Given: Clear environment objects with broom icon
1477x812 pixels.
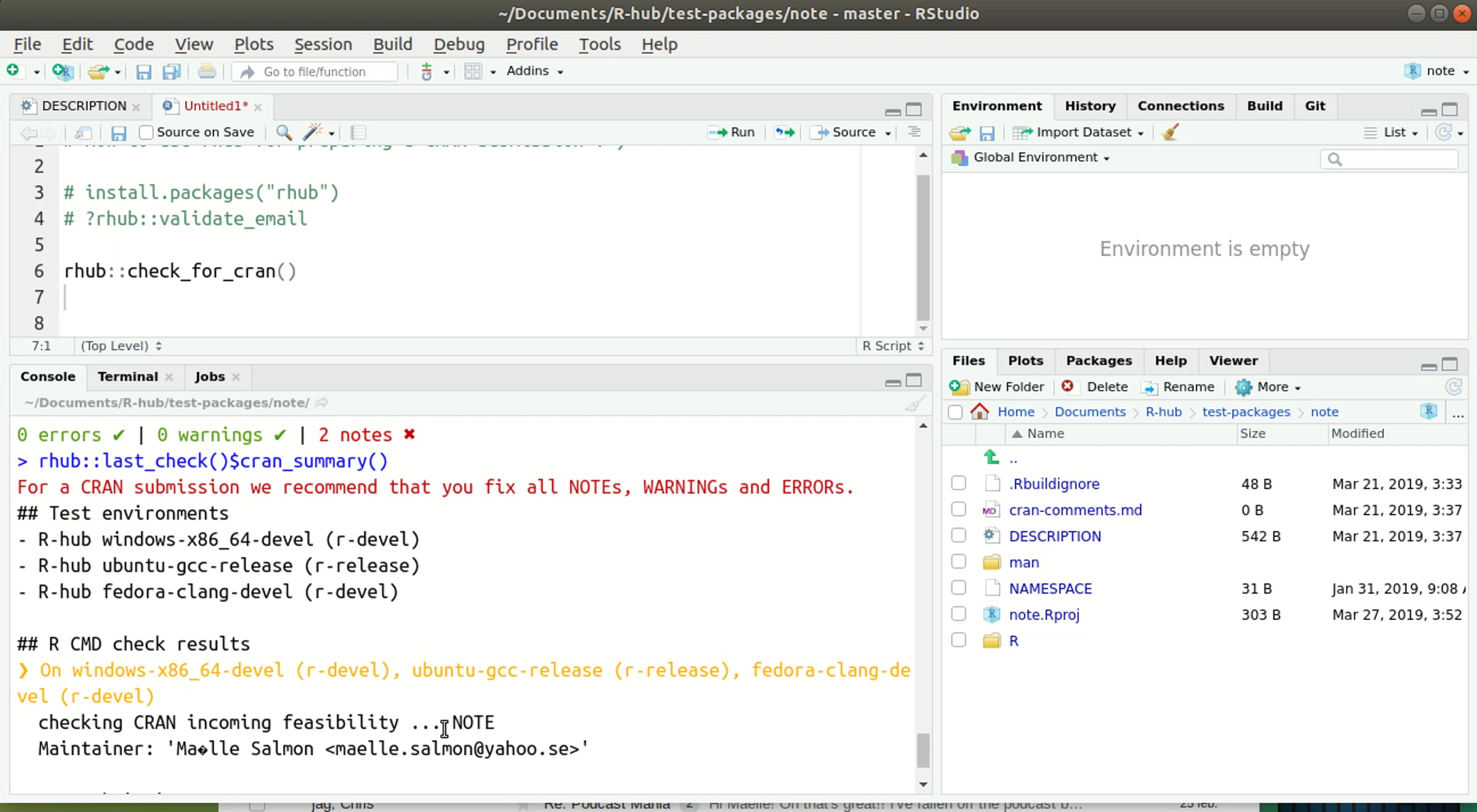Looking at the screenshot, I should tap(1170, 132).
